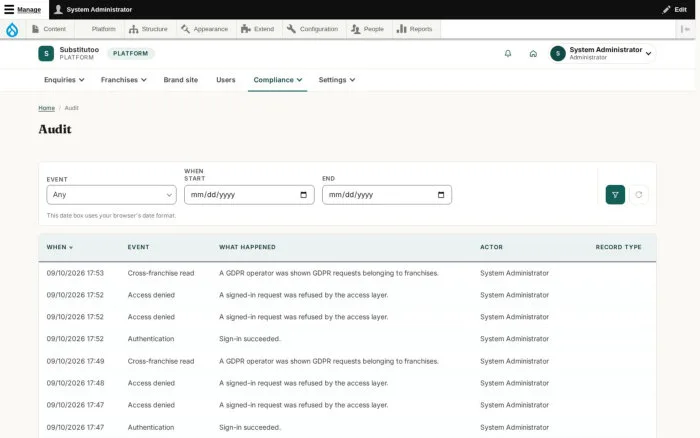Expand the Settings menu
The height and width of the screenshot is (438, 700).
337,80
